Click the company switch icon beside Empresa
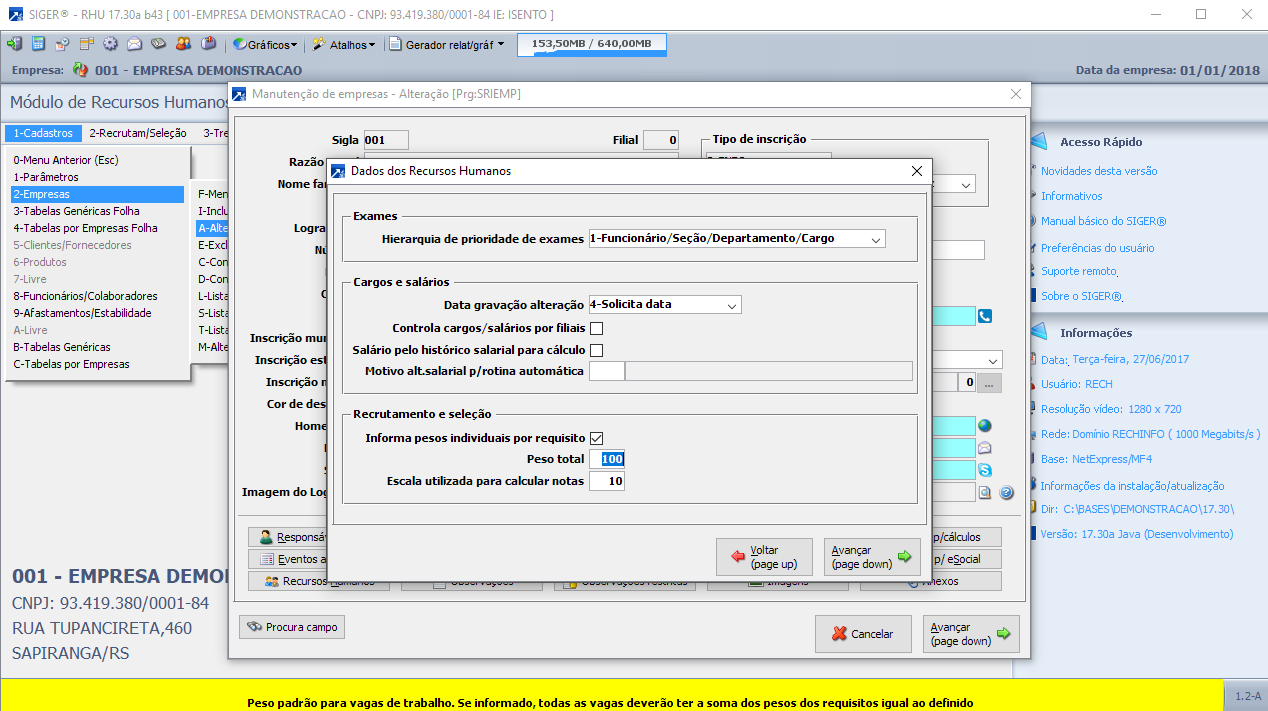Image resolution: width=1268 pixels, height=711 pixels. tap(80, 70)
